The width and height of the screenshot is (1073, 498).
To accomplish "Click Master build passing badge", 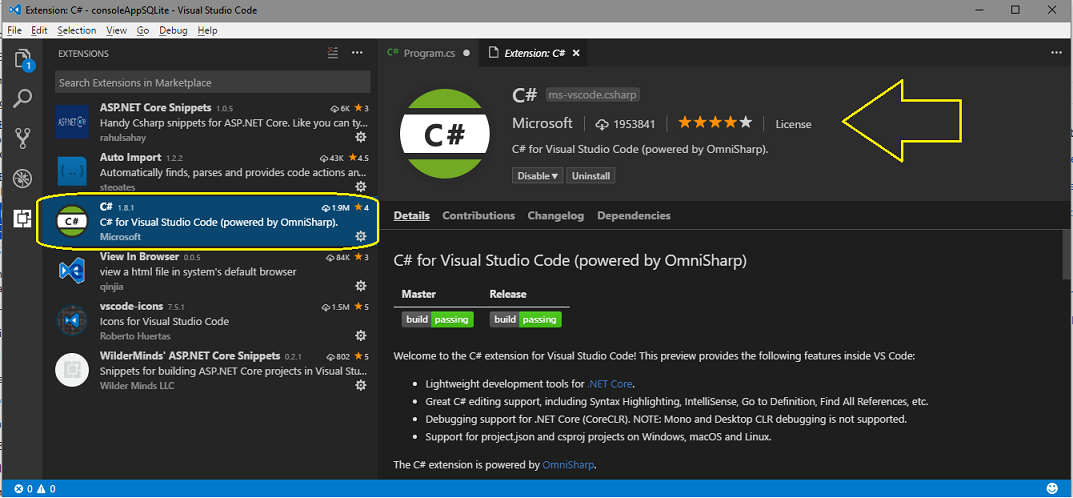I will [437, 319].
